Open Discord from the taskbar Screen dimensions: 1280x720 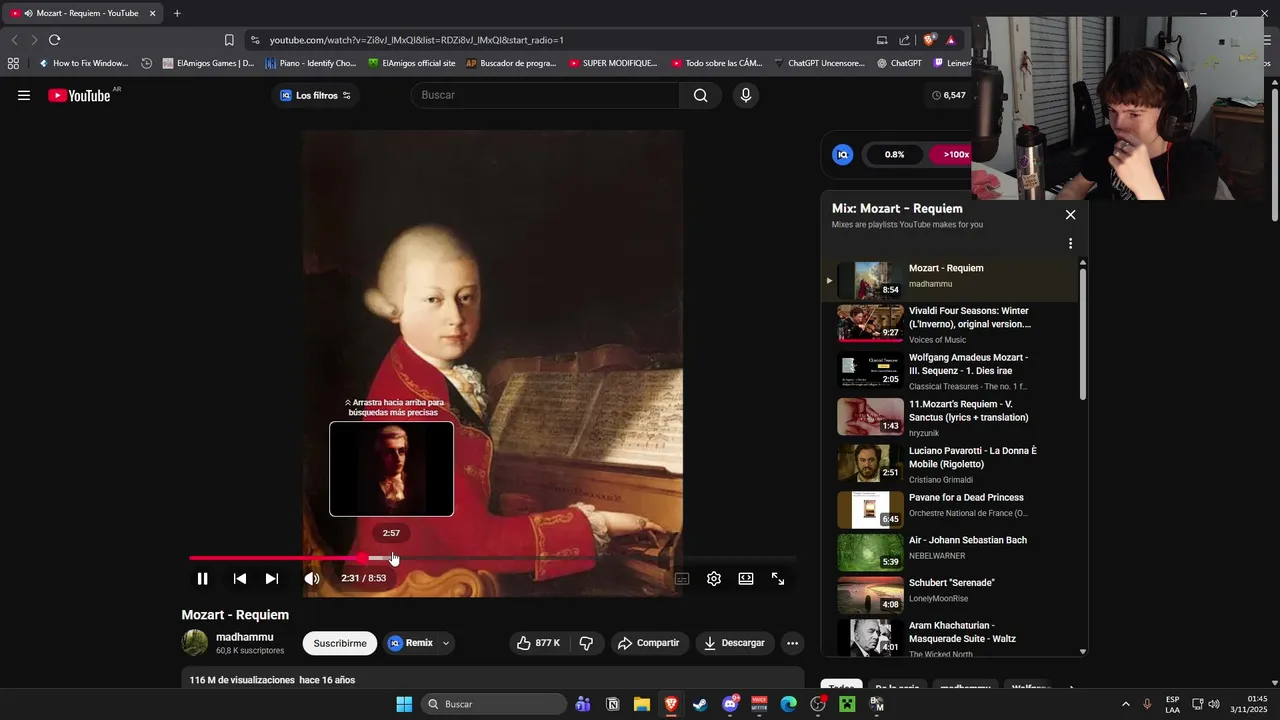(730, 704)
